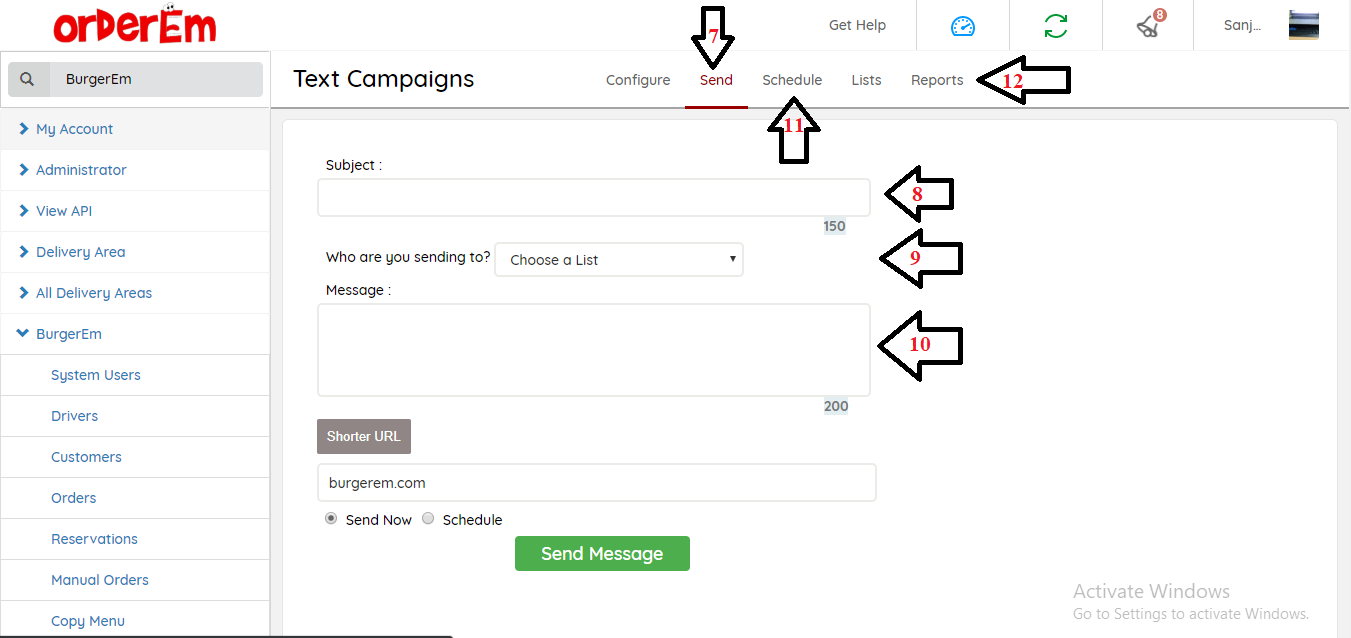Screen dimensions: 1351x638
Task: Expand the Delivery Area sidebar section
Action: click(80, 252)
